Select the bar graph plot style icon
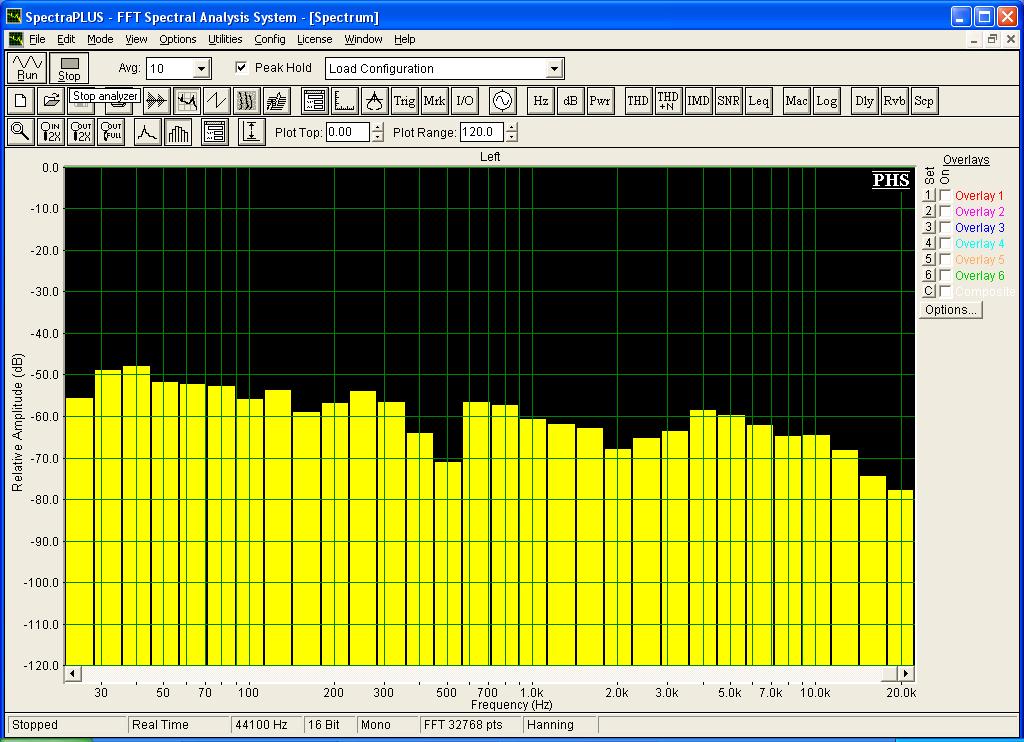Image resolution: width=1024 pixels, height=742 pixels. [178, 132]
